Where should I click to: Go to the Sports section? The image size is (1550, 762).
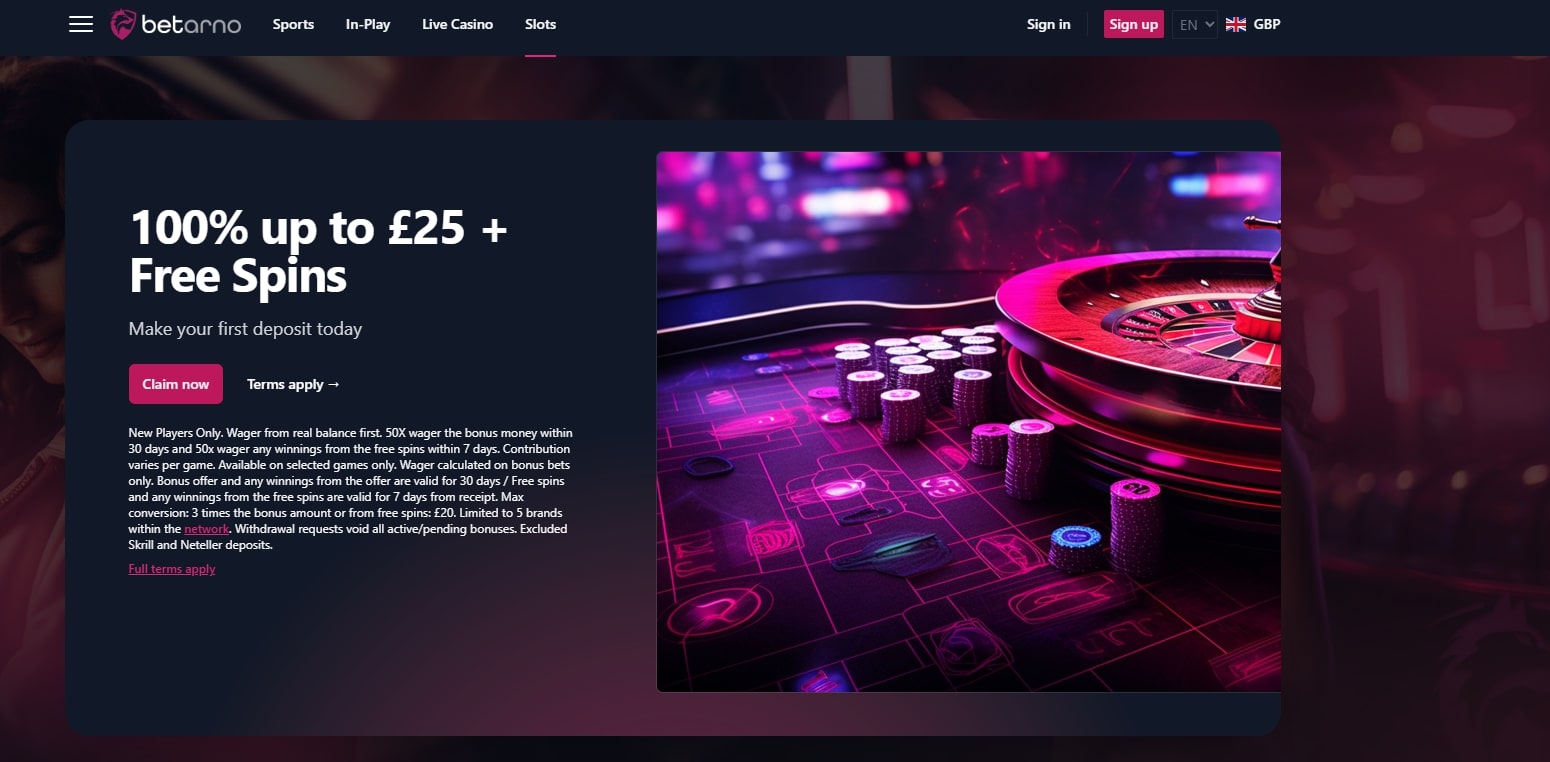pos(293,24)
